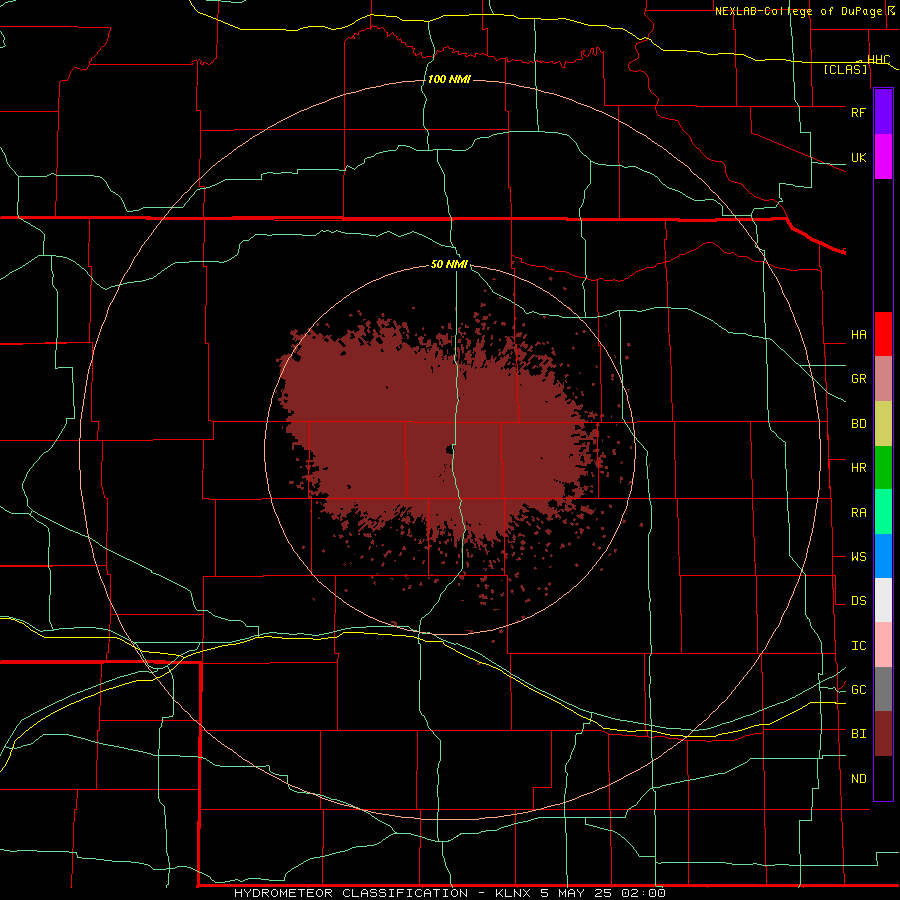Click the 'HA' legend label
The height and width of the screenshot is (900, 900).
[x=858, y=334]
